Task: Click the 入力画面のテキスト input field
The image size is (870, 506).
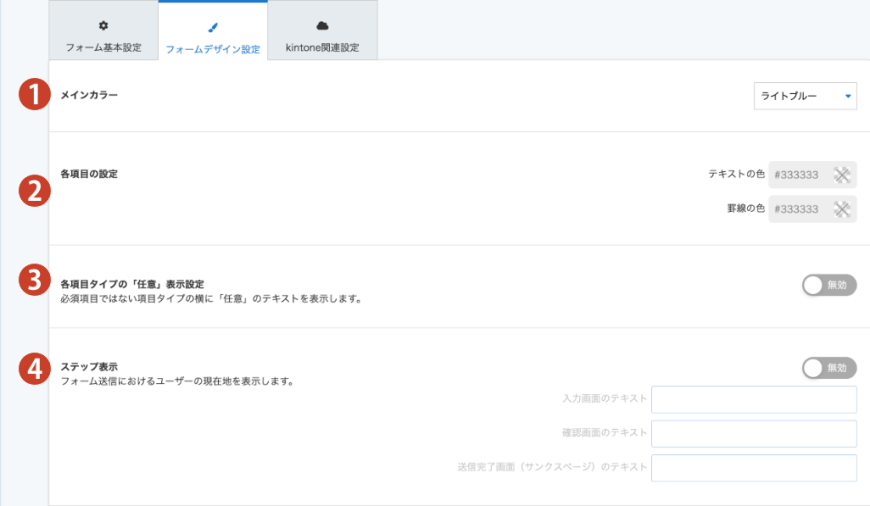Action: pos(753,399)
